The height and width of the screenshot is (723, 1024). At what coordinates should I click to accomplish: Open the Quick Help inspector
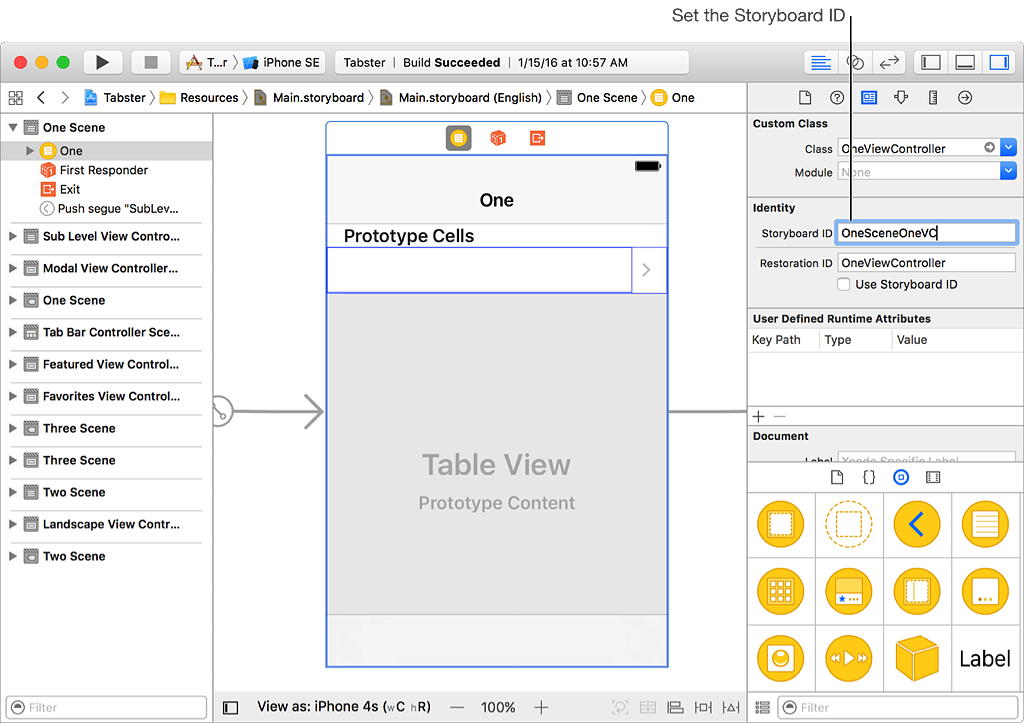[837, 98]
